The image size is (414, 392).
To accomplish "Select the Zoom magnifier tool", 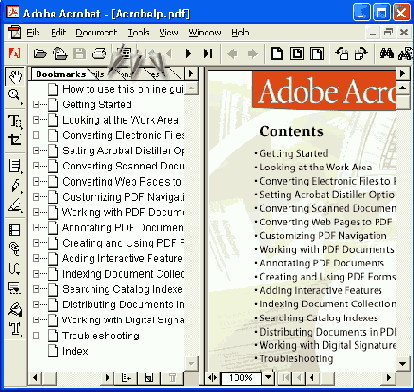I will coord(15,96).
